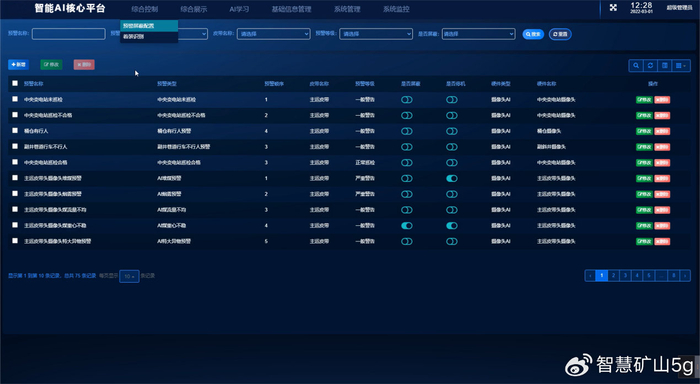
Task: Click the 预警名称 text input field
Action: (69, 34)
